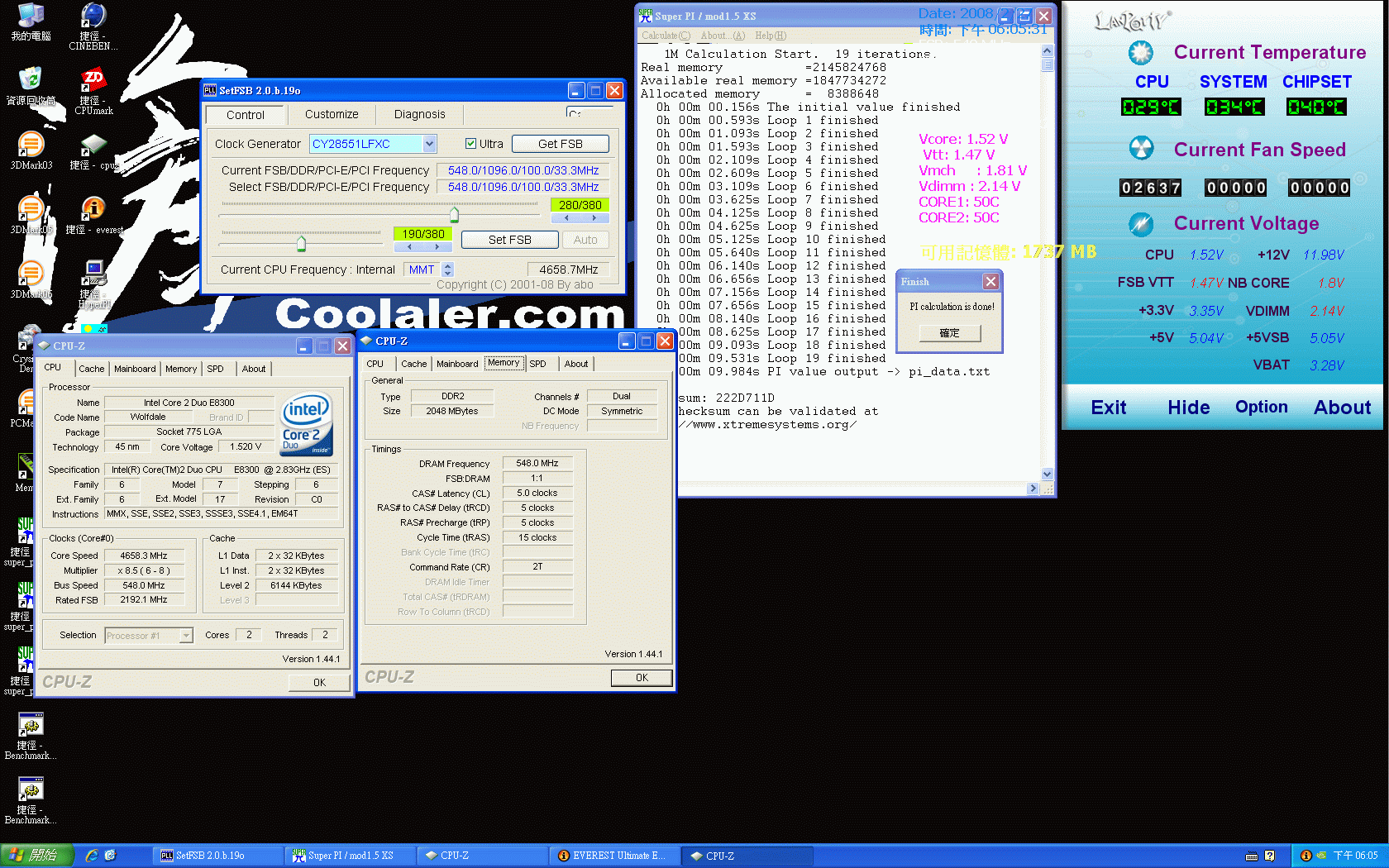Open the About menu in Super PI

tap(722, 36)
